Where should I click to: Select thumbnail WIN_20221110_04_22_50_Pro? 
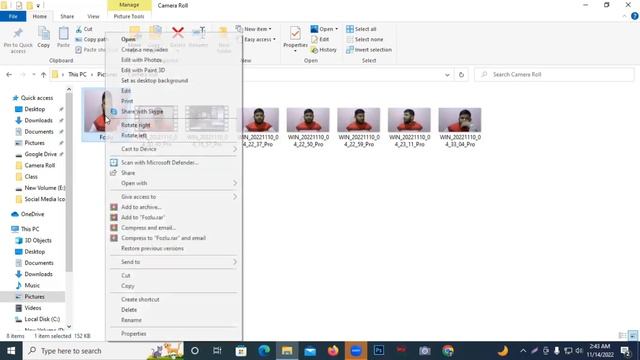308,127
